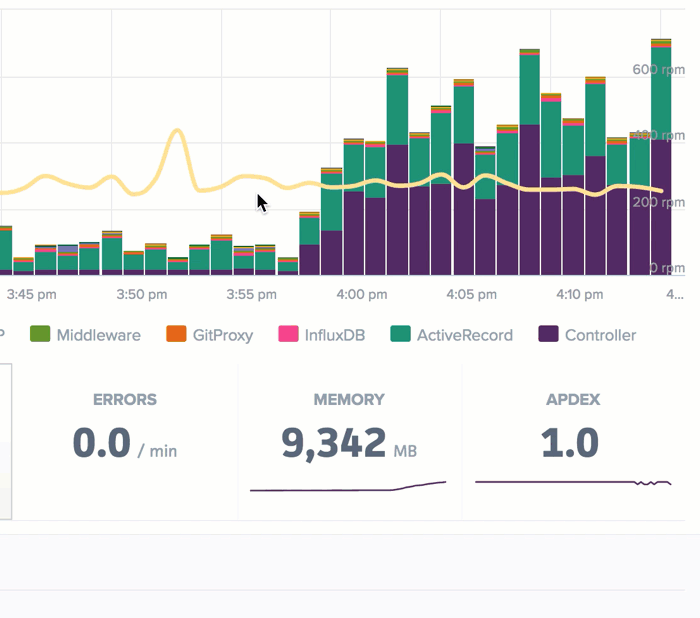Open the Apdex 1.0 card
Screen dimensions: 700x618
pos(573,442)
